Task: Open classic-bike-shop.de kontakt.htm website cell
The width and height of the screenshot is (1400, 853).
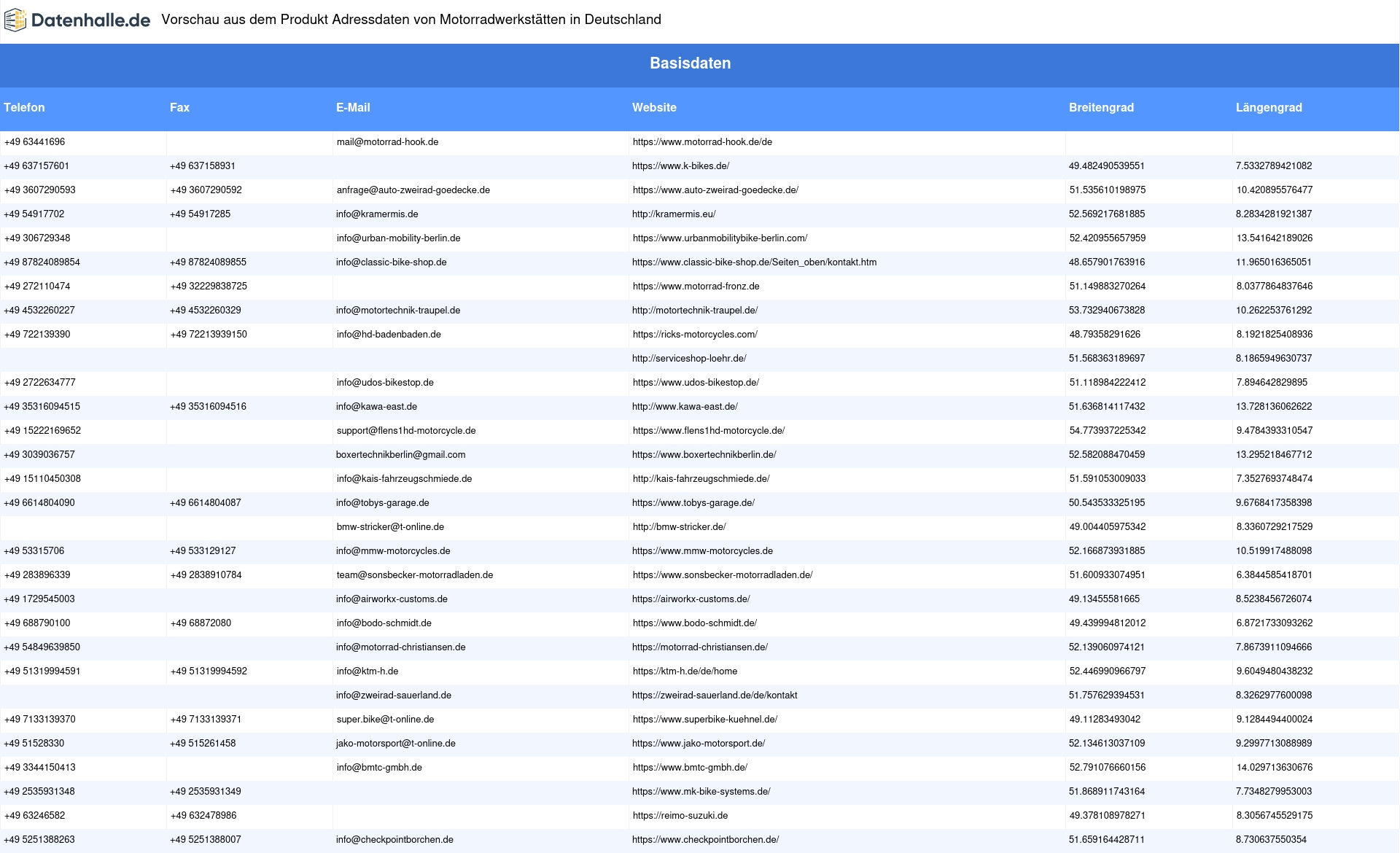Action: (755, 262)
